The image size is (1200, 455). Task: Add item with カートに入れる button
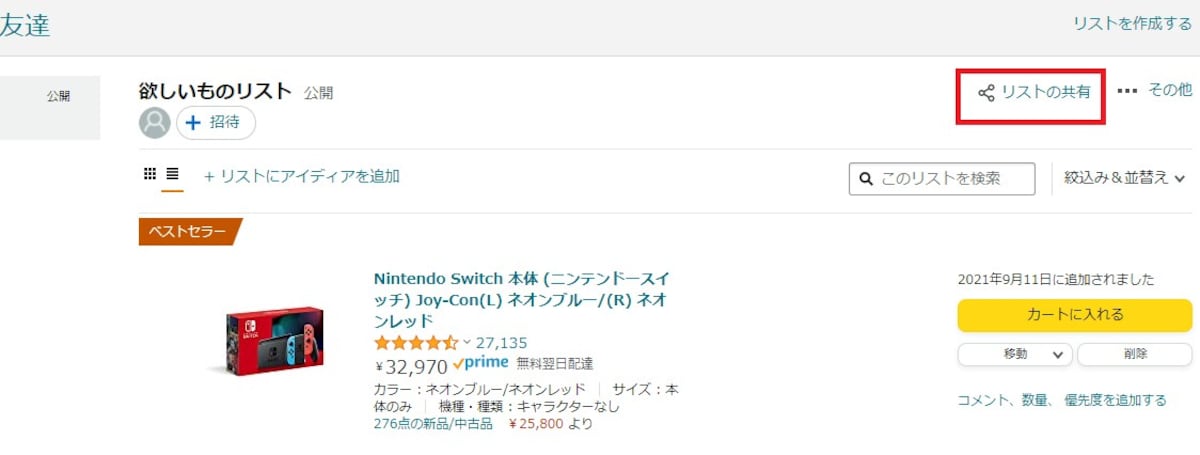[x=1075, y=315]
